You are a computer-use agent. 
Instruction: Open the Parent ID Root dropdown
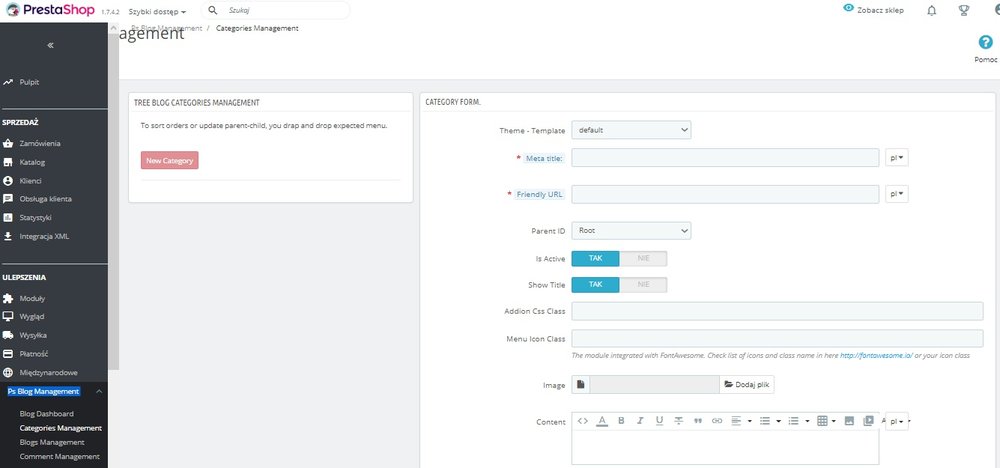(631, 231)
